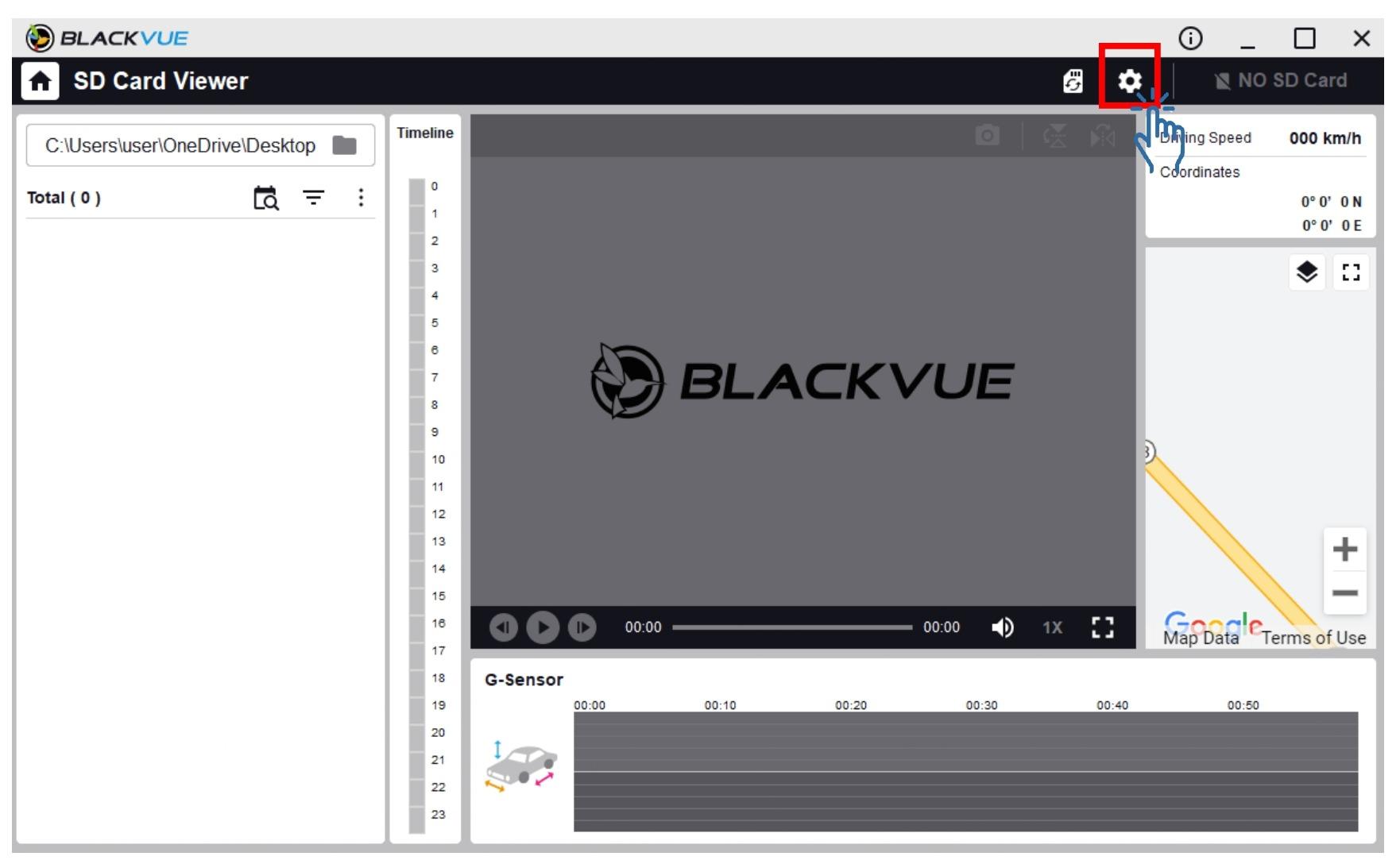Image resolution: width=1400 pixels, height=868 pixels.
Task: Toggle horizontal mirror of the video
Action: point(1103,136)
